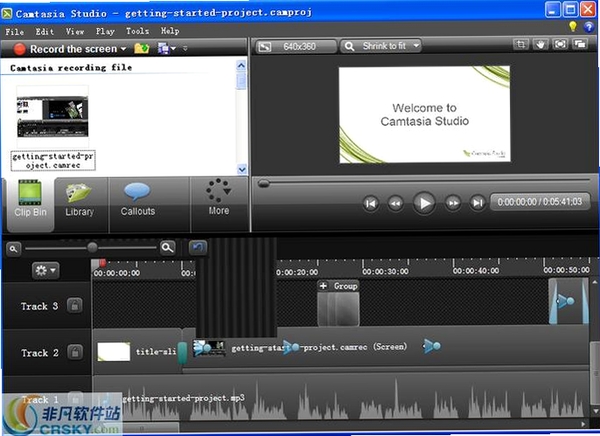Click the lightbulb tips icon
Screen dimensions: 600x436
click(x=573, y=26)
